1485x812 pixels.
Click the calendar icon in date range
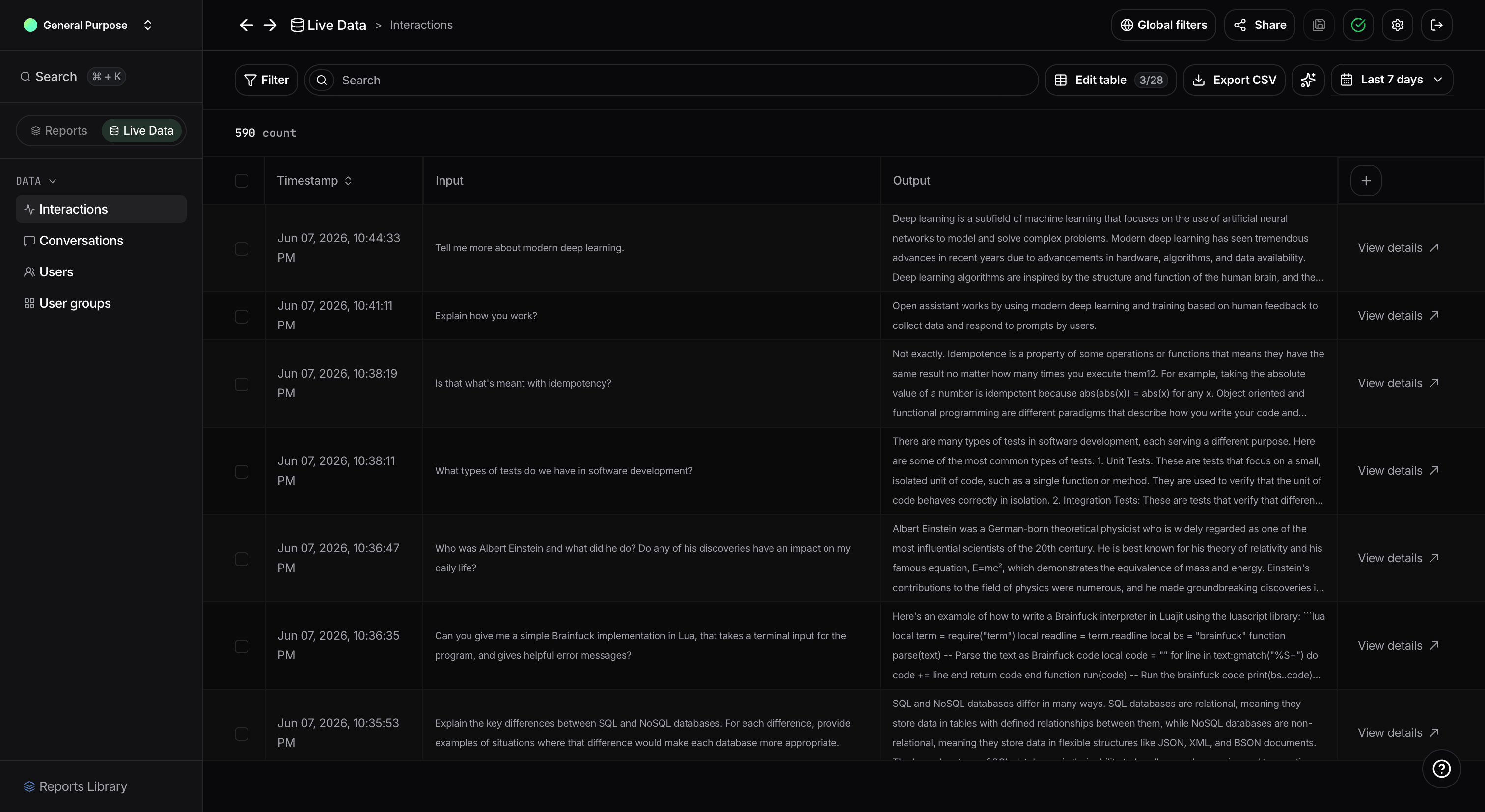1346,80
